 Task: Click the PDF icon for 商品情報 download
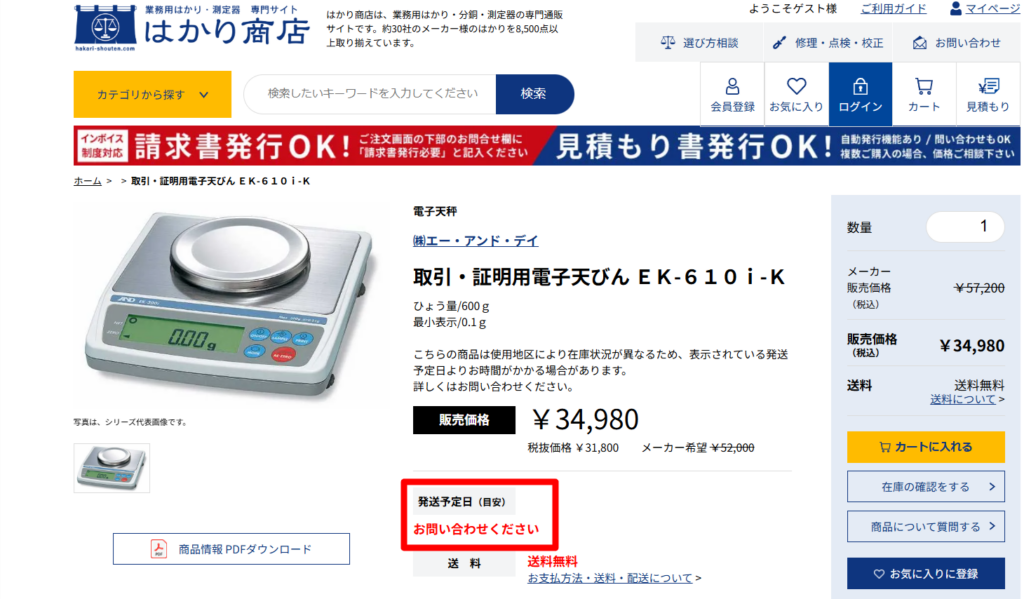[x=159, y=549]
